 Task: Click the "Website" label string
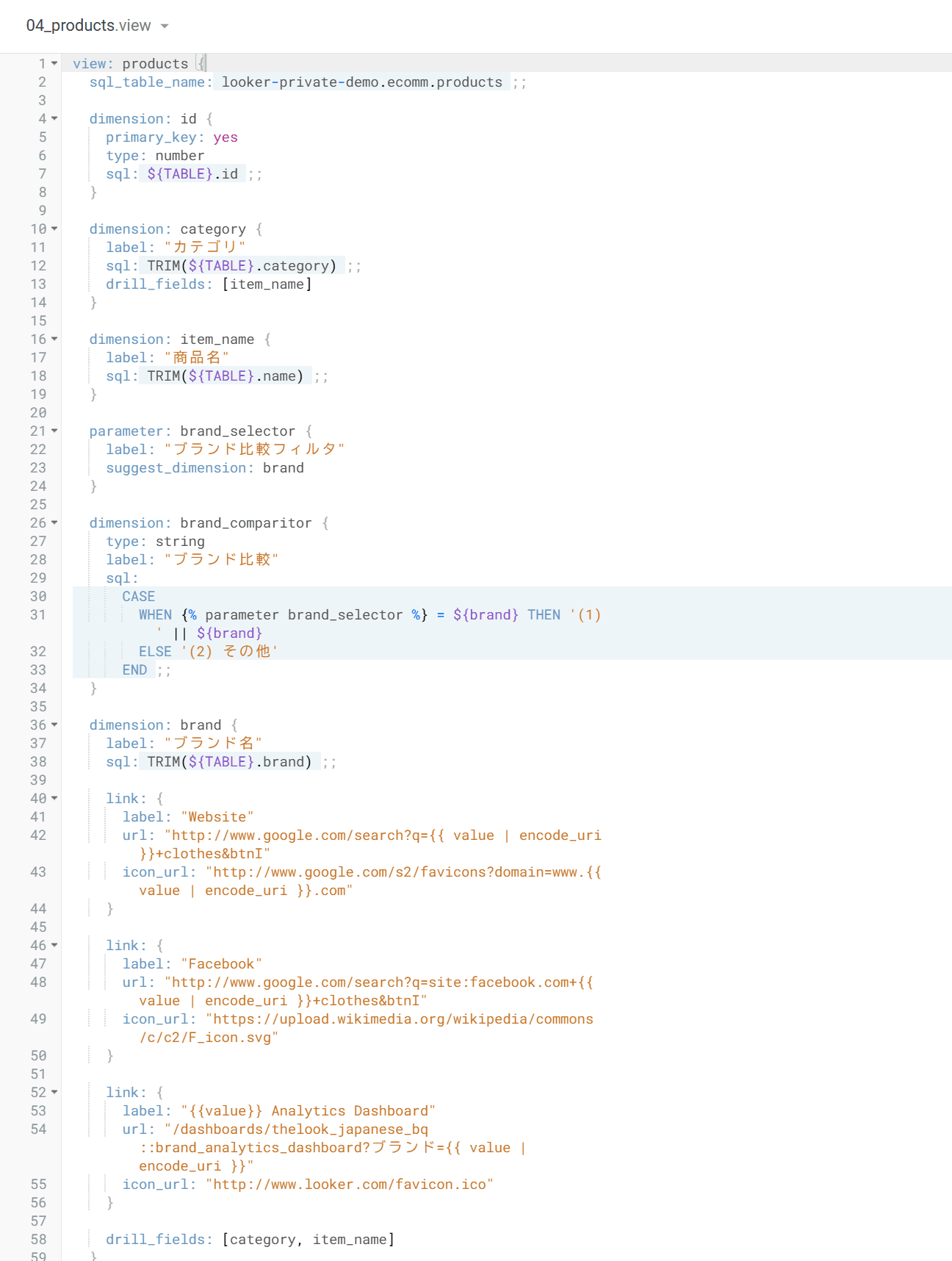tap(217, 817)
